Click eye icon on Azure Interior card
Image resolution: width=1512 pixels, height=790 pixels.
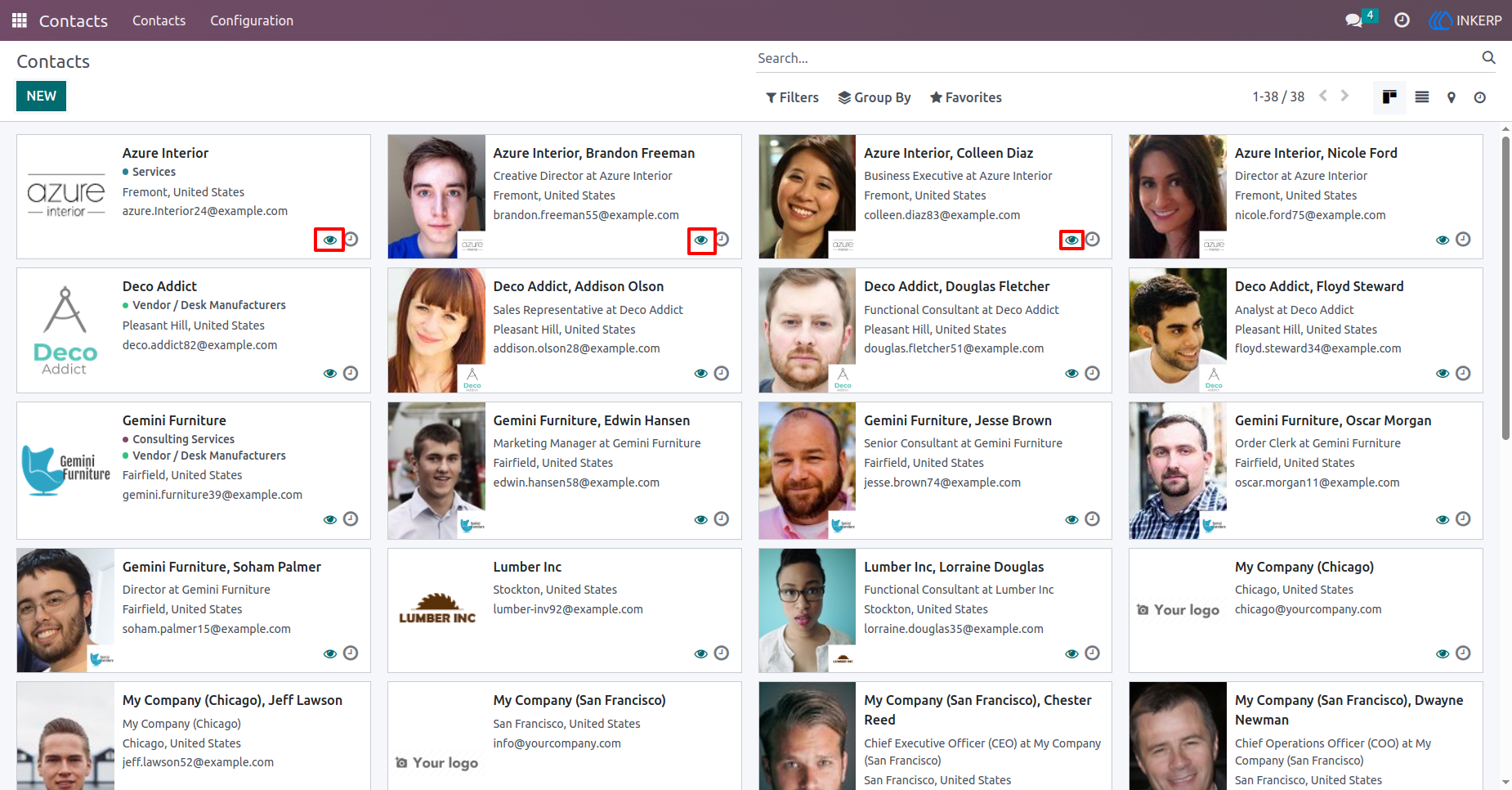(x=329, y=240)
